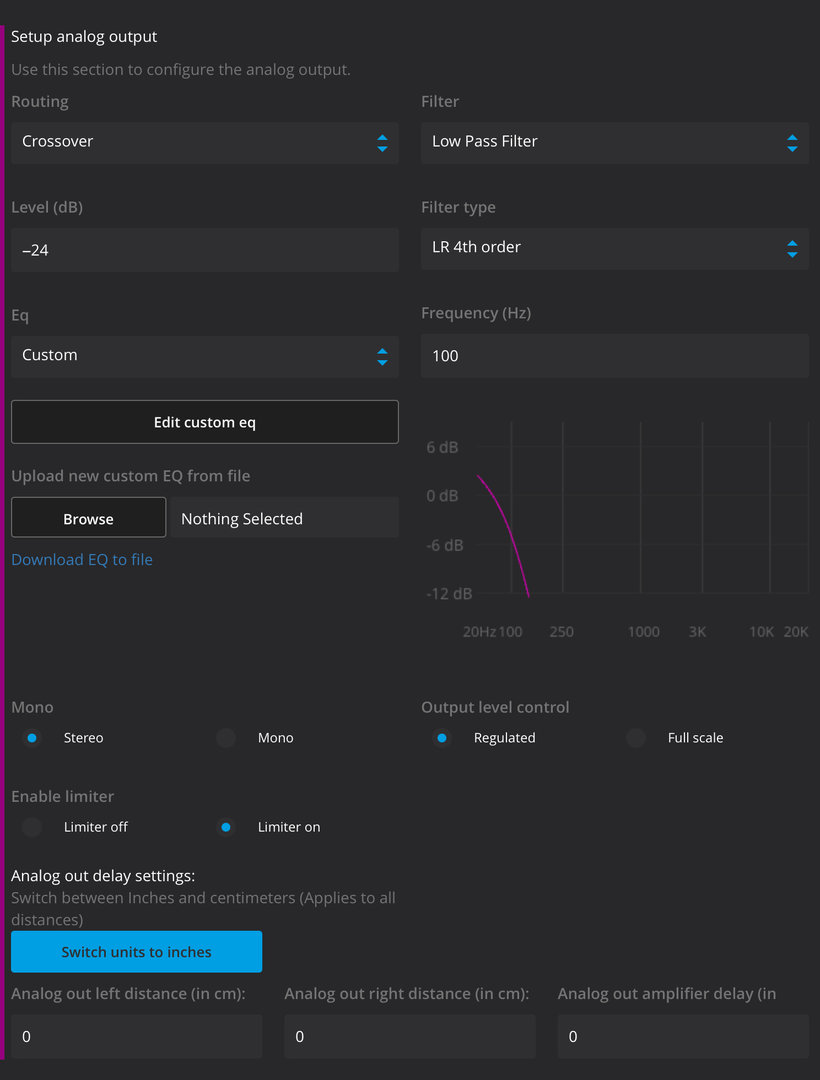Click the Analog out right distance field

pyautogui.click(x=410, y=1036)
